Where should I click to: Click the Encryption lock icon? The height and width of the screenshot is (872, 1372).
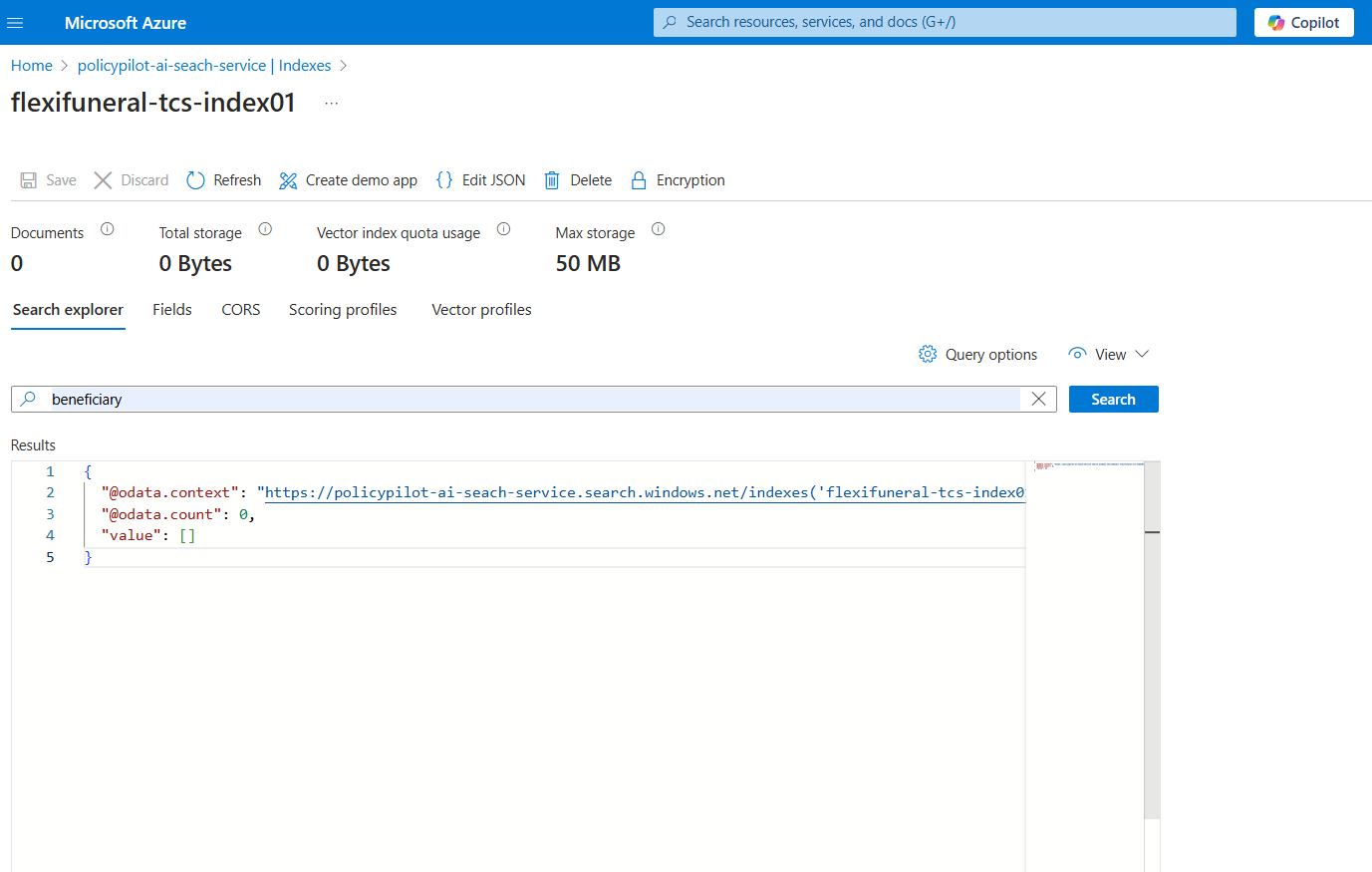[x=639, y=180]
